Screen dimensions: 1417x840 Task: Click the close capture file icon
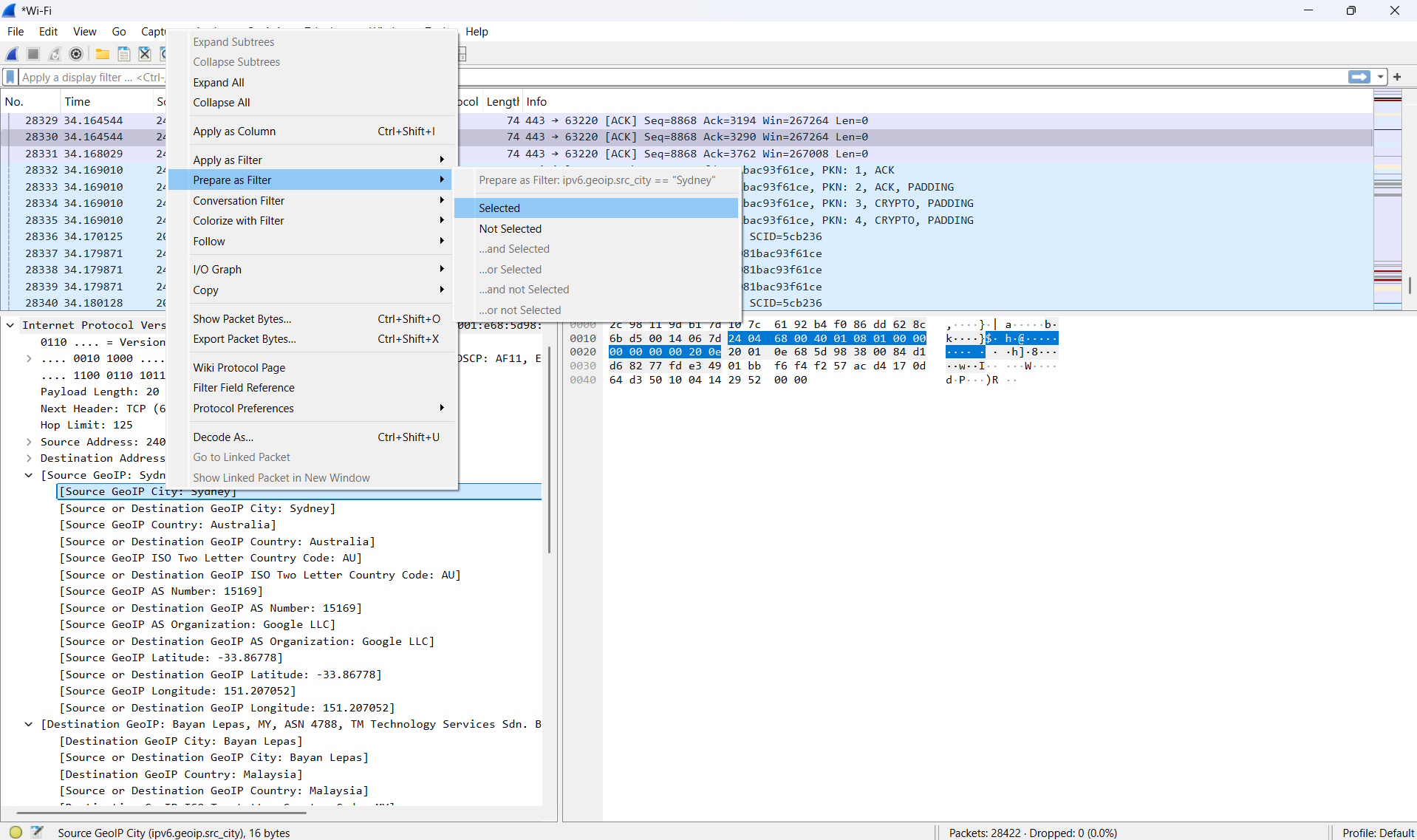click(145, 54)
